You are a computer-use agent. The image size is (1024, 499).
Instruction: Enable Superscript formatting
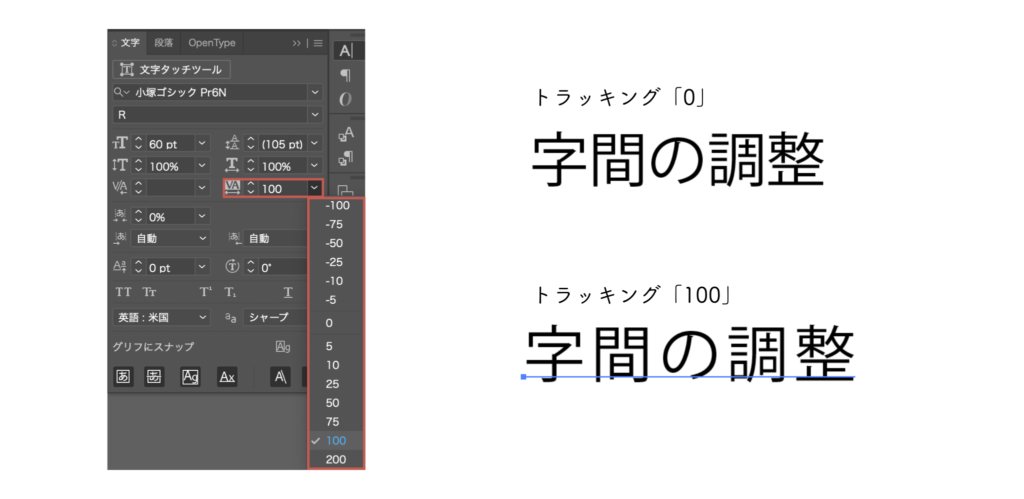click(x=205, y=292)
